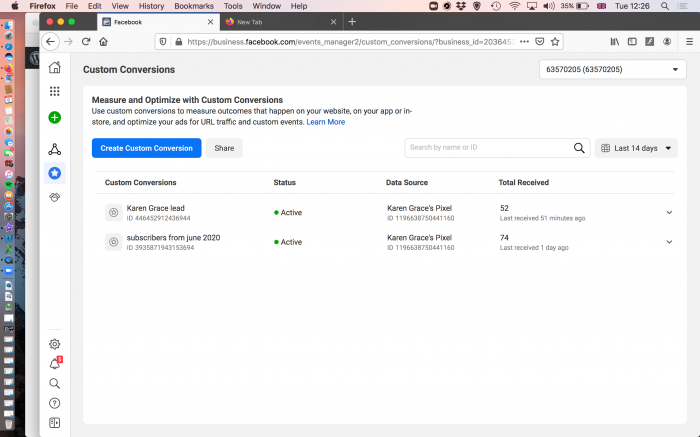Viewport: 700px width, 437px height.
Task: Click the green plus connect data icon
Action: [x=54, y=117]
